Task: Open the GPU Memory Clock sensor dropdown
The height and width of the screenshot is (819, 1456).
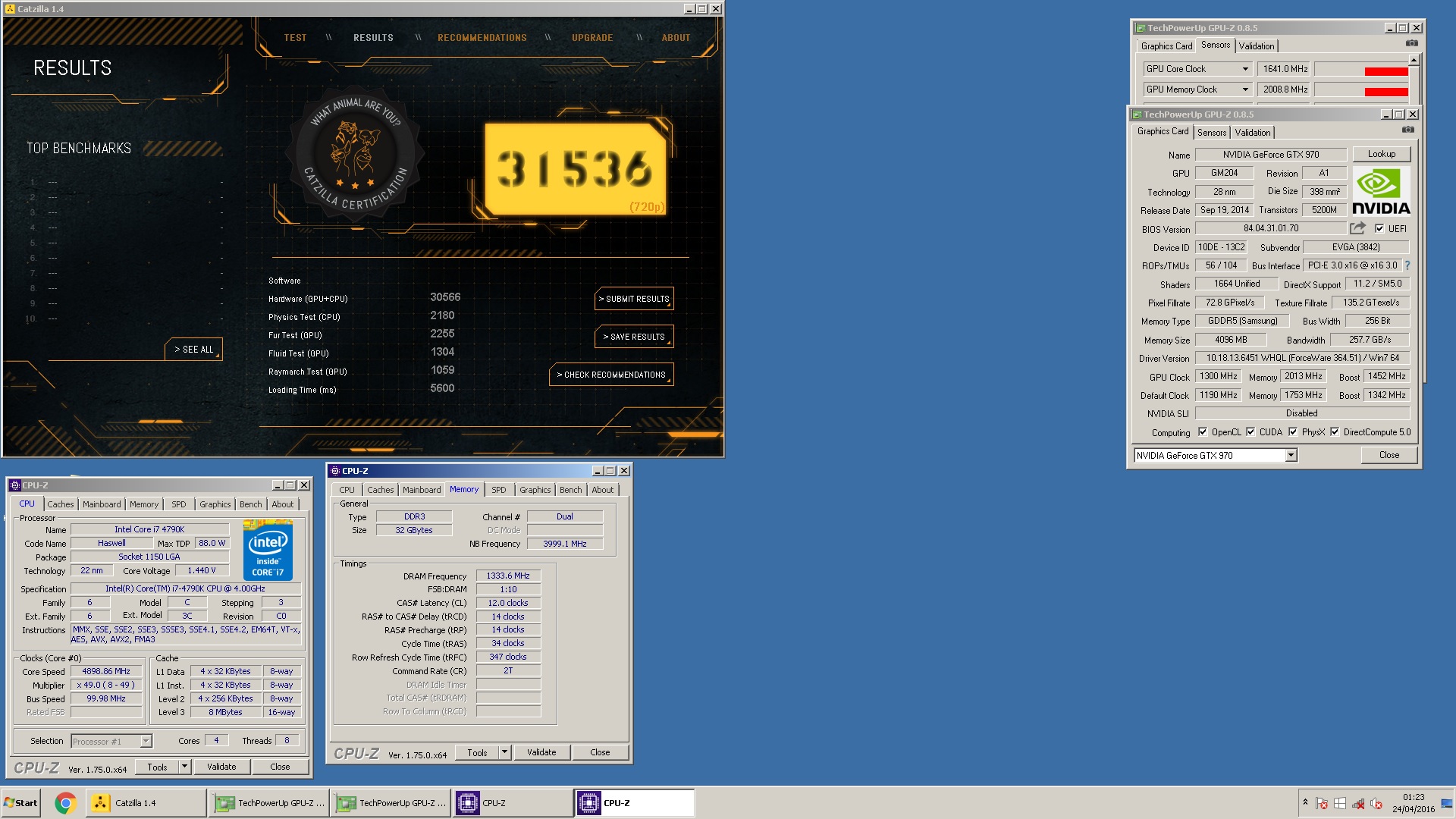Action: (x=1244, y=89)
